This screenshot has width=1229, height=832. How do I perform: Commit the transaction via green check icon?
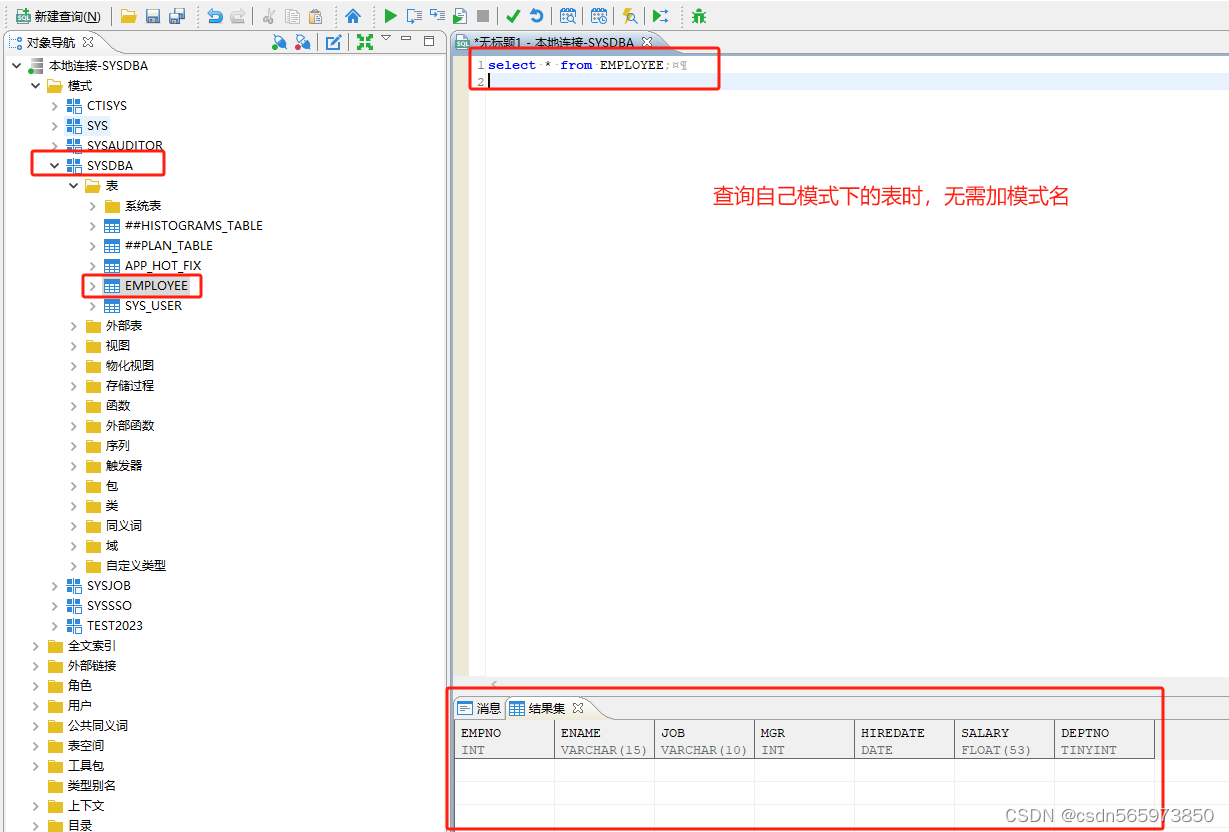pos(513,16)
